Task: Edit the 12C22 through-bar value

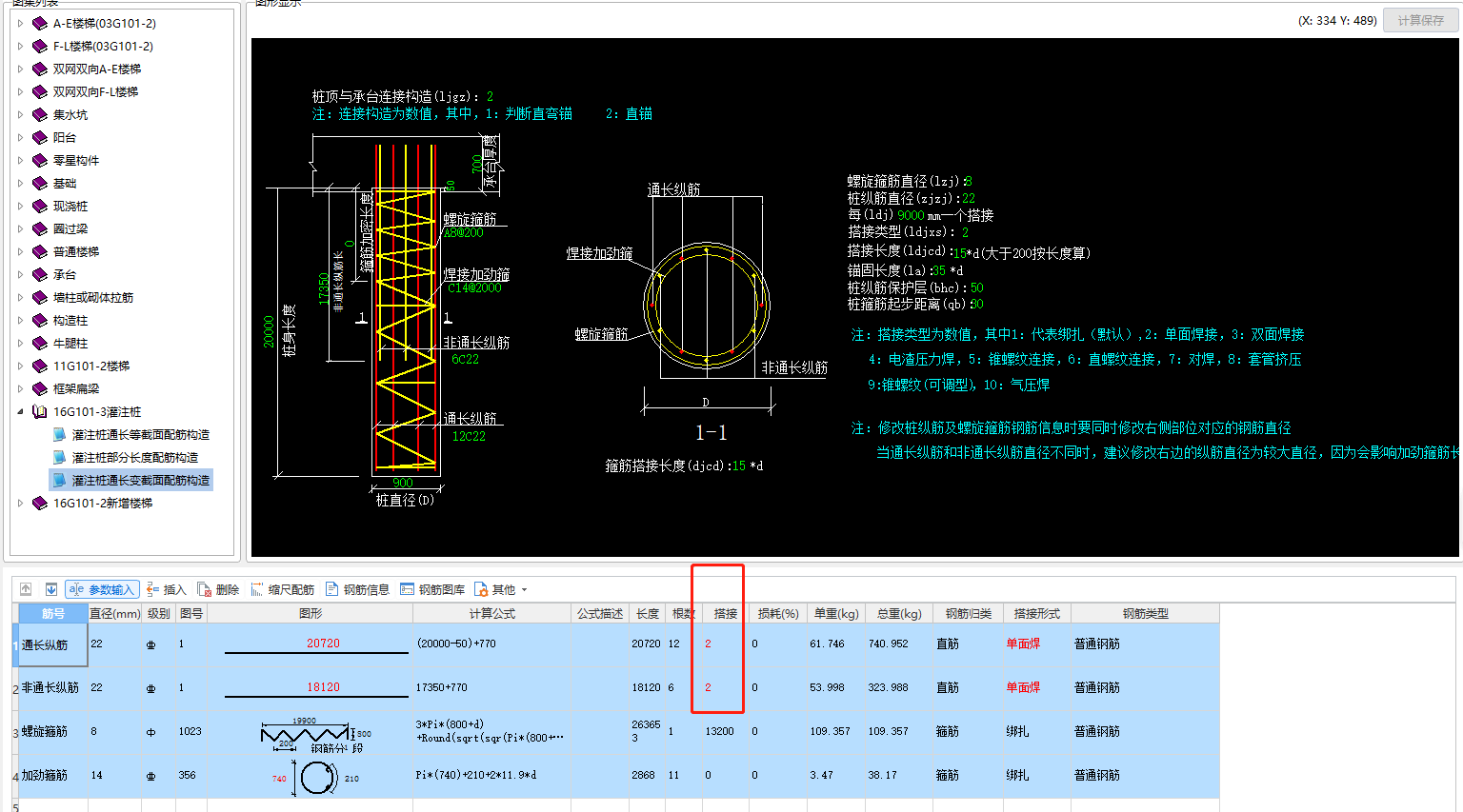Action: click(469, 436)
